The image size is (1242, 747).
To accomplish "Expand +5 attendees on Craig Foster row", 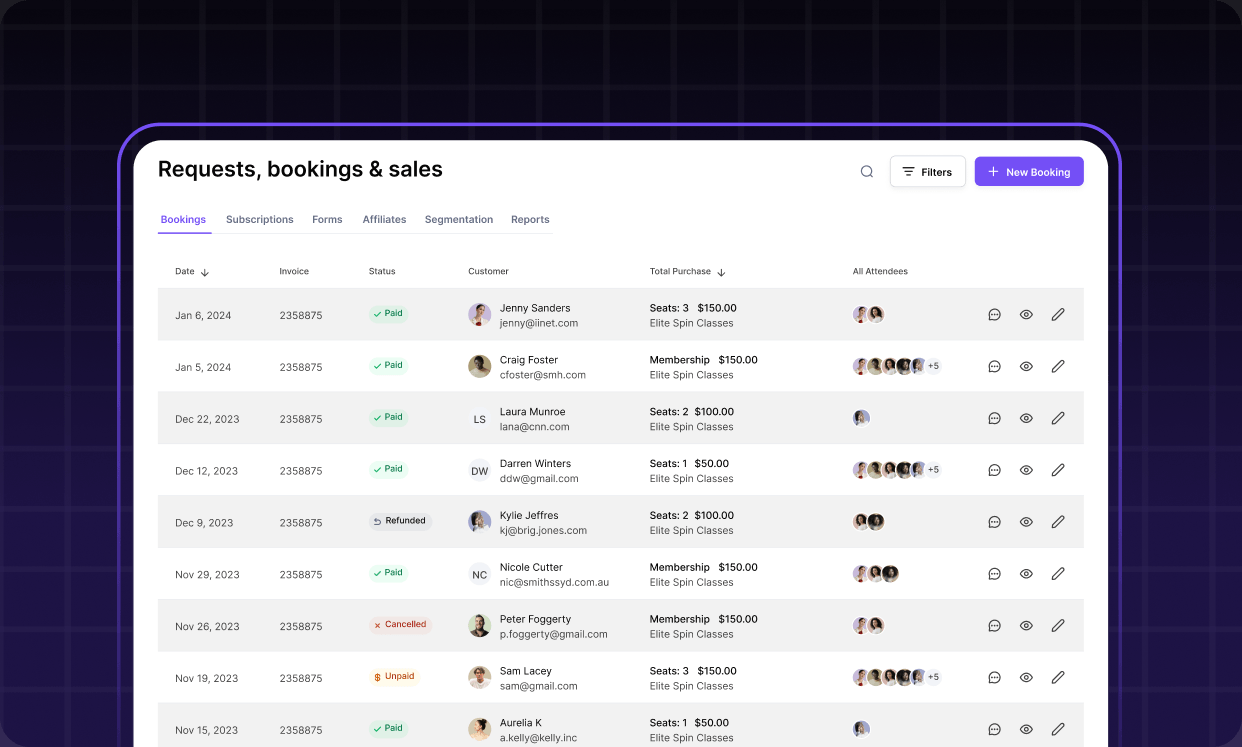I will click(933, 367).
